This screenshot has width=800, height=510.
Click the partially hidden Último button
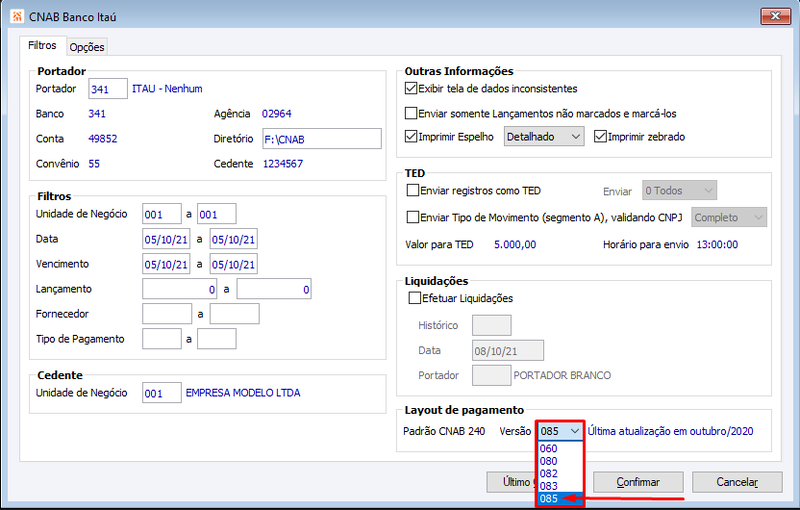click(x=511, y=482)
